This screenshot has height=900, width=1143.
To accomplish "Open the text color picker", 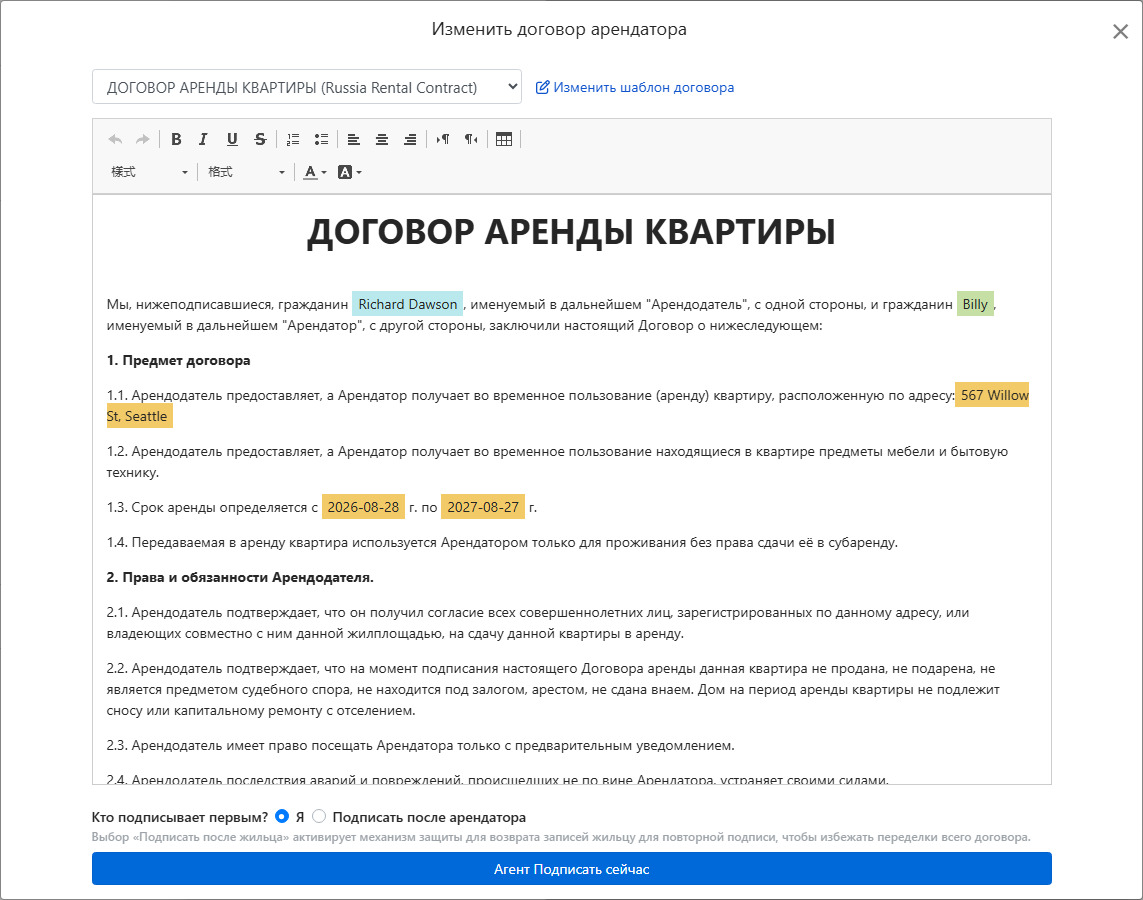I will pyautogui.click(x=315, y=172).
